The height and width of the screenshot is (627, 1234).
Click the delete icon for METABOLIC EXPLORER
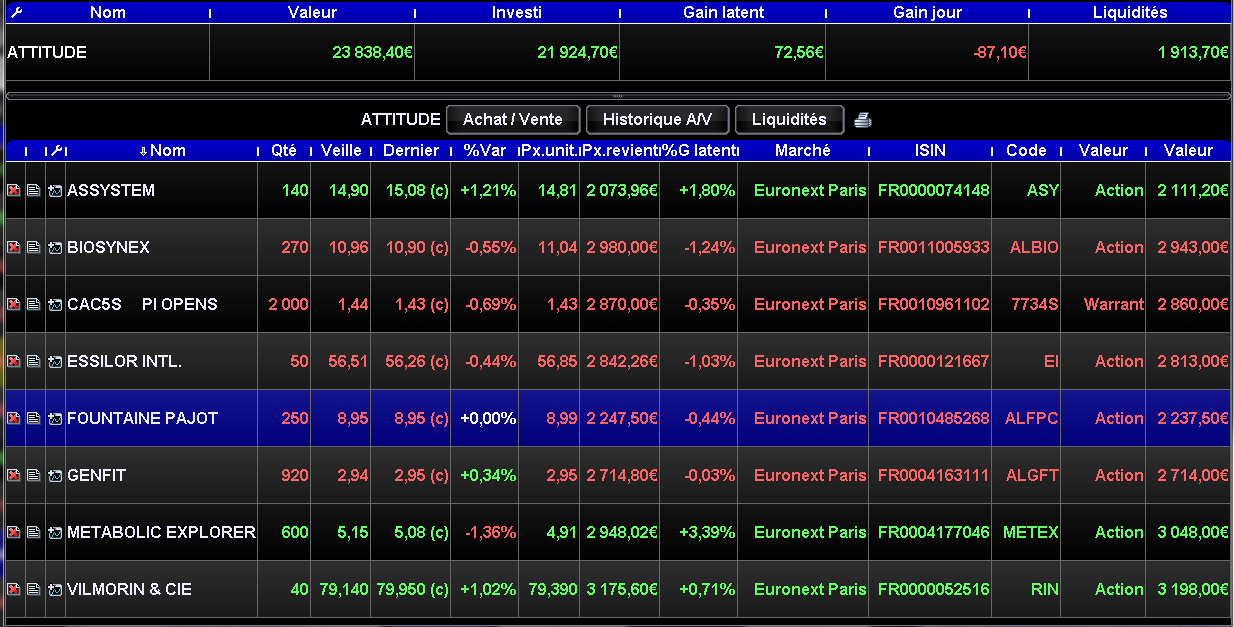point(13,532)
